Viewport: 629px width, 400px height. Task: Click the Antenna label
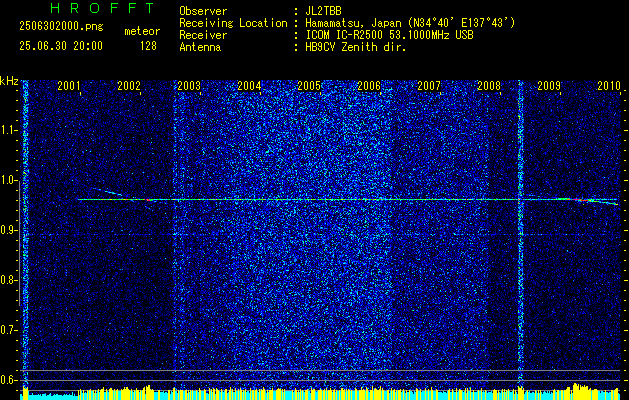click(x=200, y=47)
